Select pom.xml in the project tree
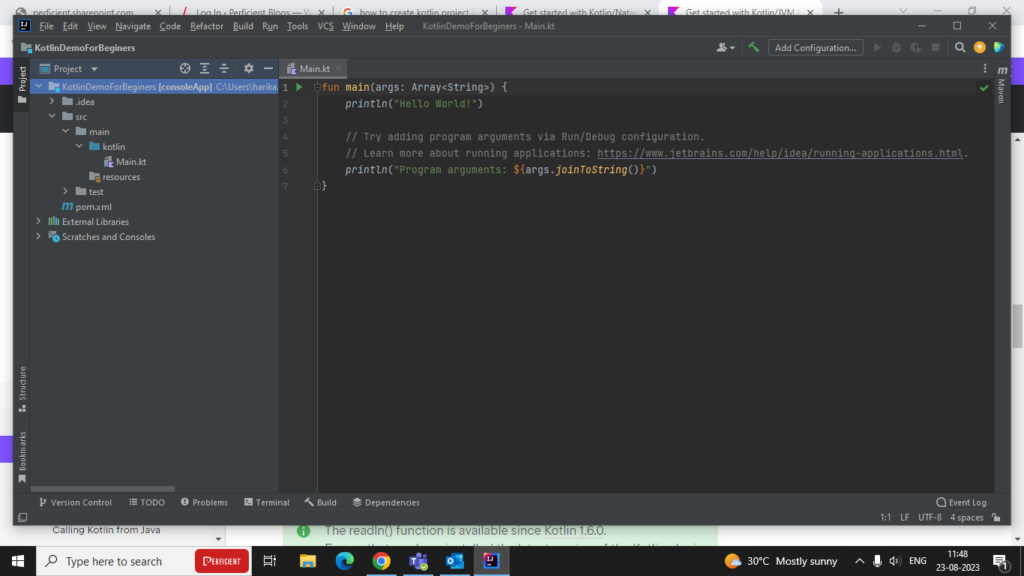The width and height of the screenshot is (1024, 576). (93, 207)
